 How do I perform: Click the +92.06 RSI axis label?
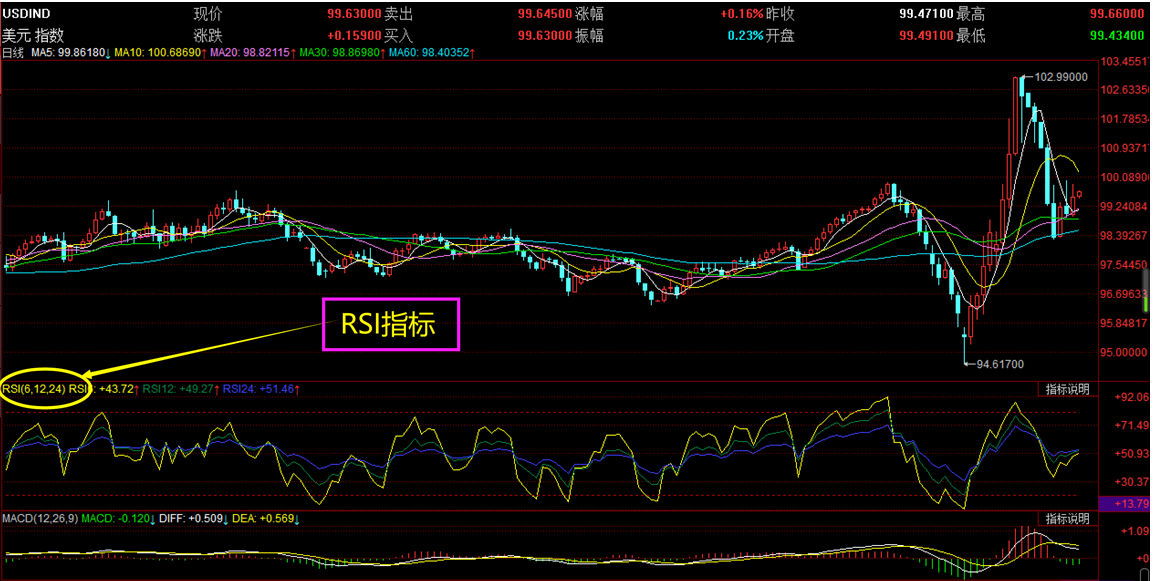[x=1131, y=397]
